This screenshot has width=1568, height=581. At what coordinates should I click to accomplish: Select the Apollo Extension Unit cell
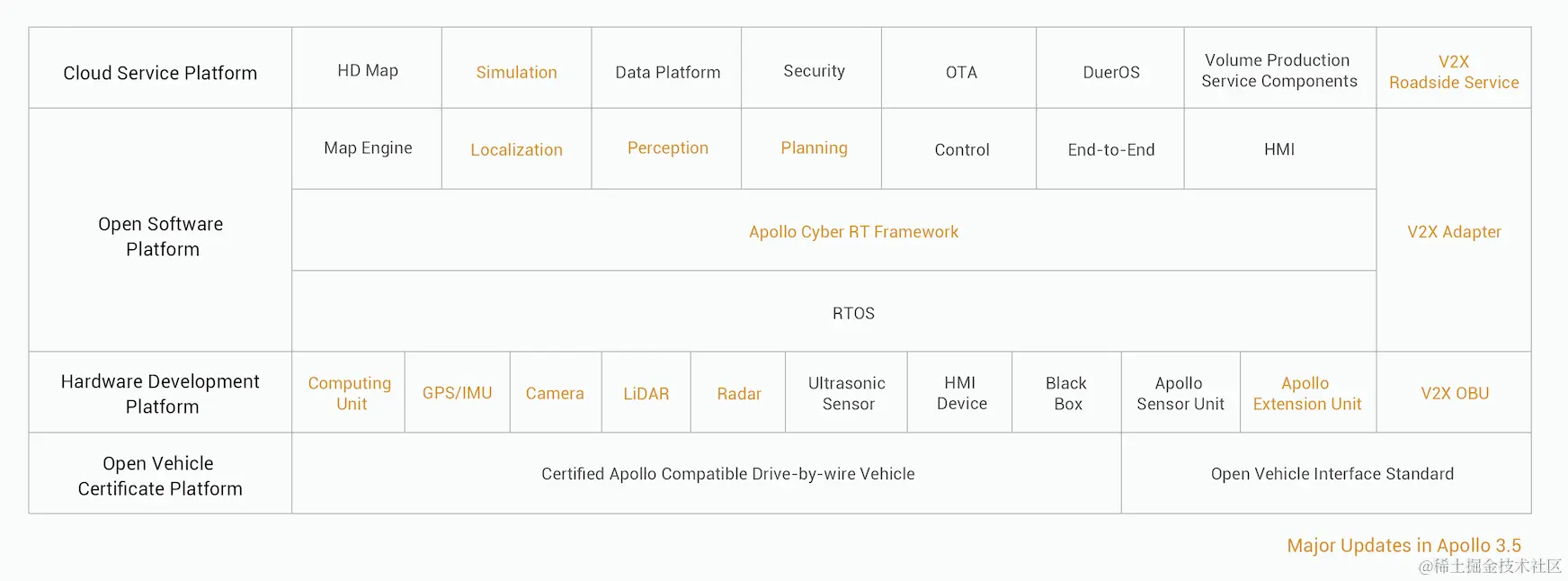point(1306,393)
